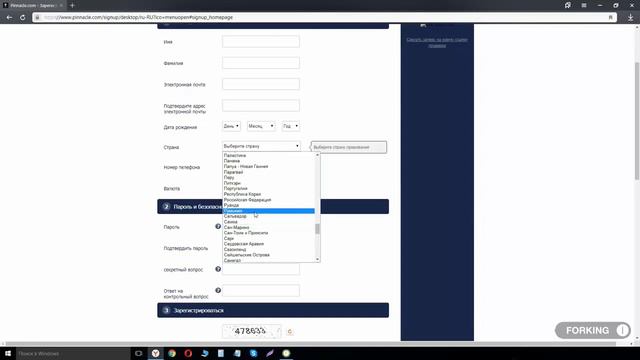This screenshot has width=640, height=360.
Task: Open Opera browser on the taskbar
Action: tap(188, 353)
